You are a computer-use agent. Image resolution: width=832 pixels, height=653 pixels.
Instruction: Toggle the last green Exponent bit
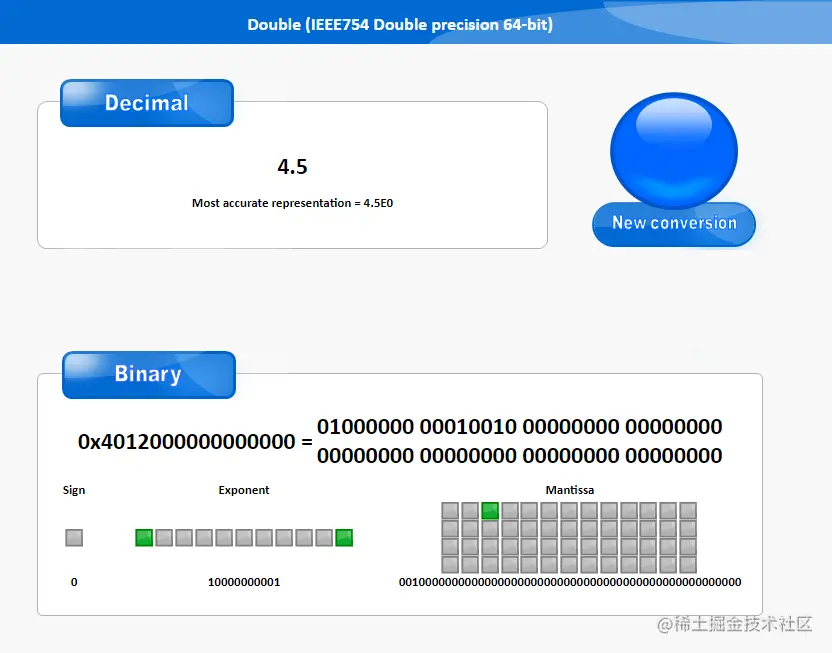click(x=344, y=538)
